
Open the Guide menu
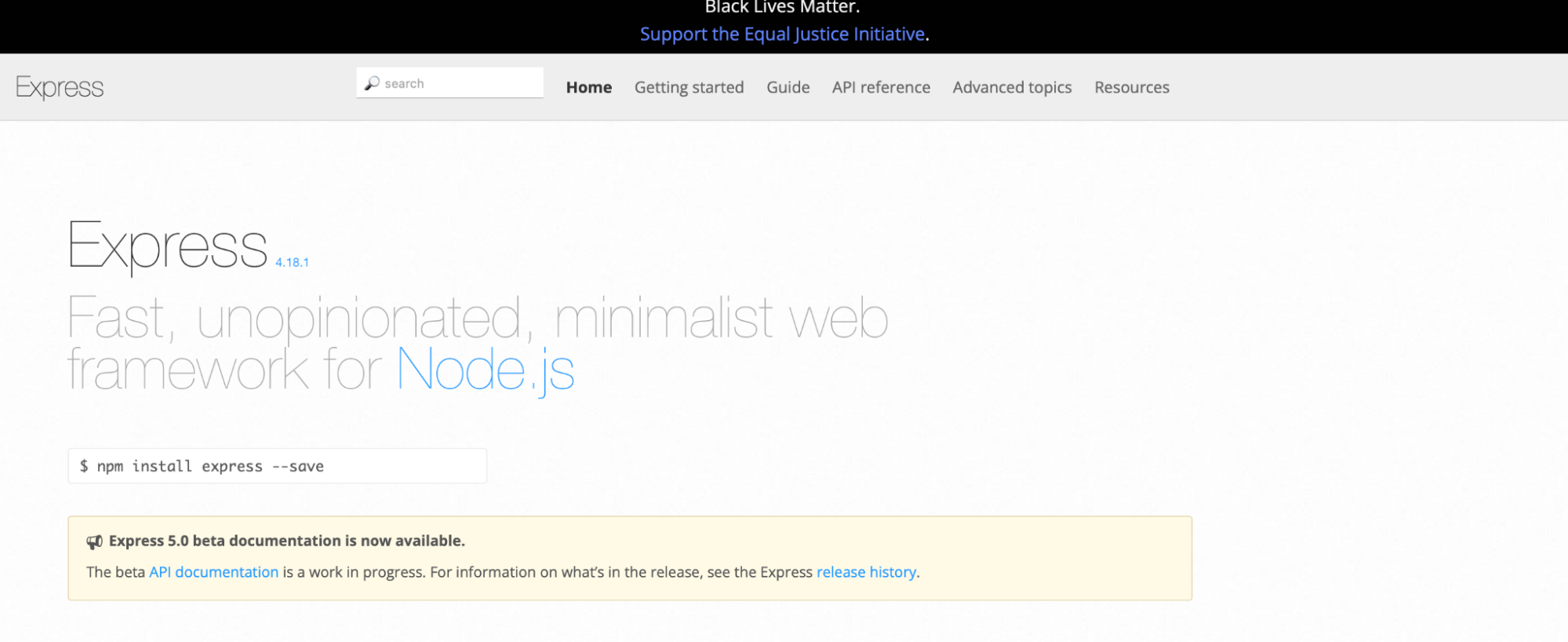coord(788,87)
